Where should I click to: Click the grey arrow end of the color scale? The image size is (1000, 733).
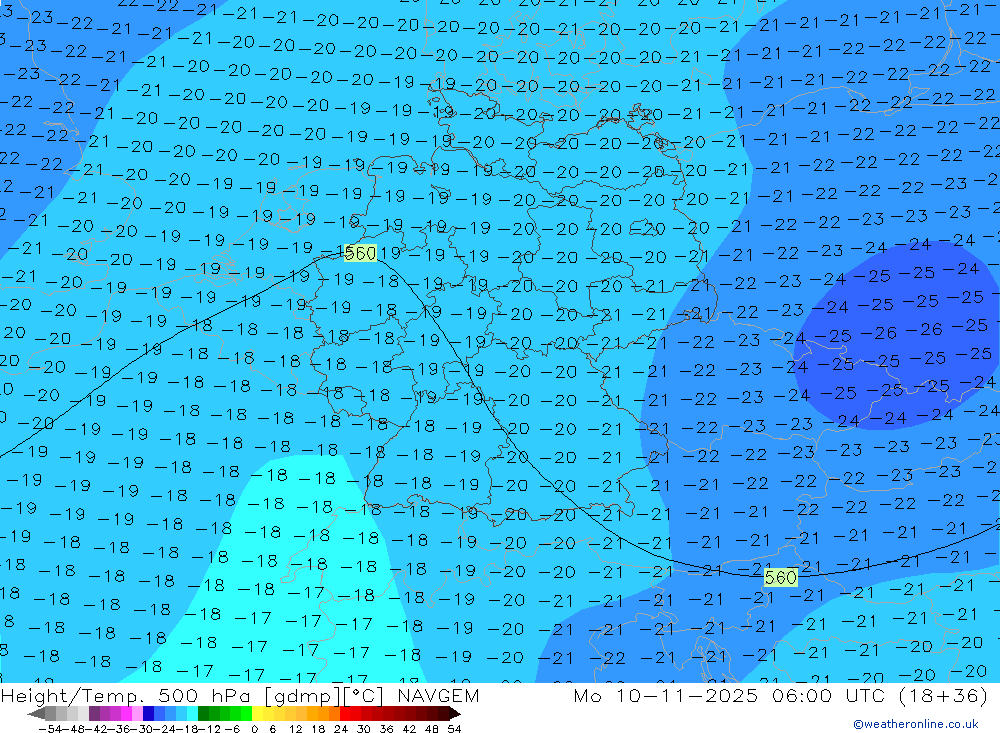coord(36,713)
